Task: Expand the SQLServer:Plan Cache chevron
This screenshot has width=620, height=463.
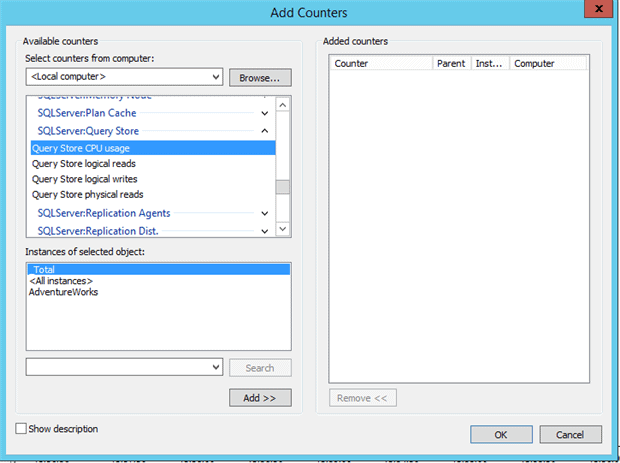Action: point(265,113)
